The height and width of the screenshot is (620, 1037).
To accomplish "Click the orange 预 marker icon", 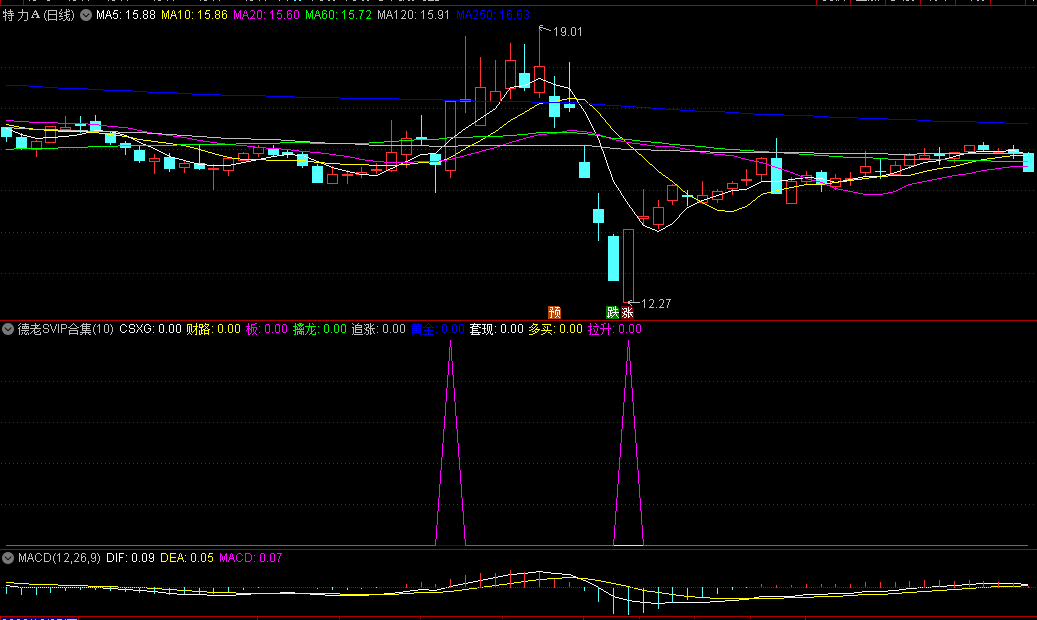I will [x=554, y=312].
